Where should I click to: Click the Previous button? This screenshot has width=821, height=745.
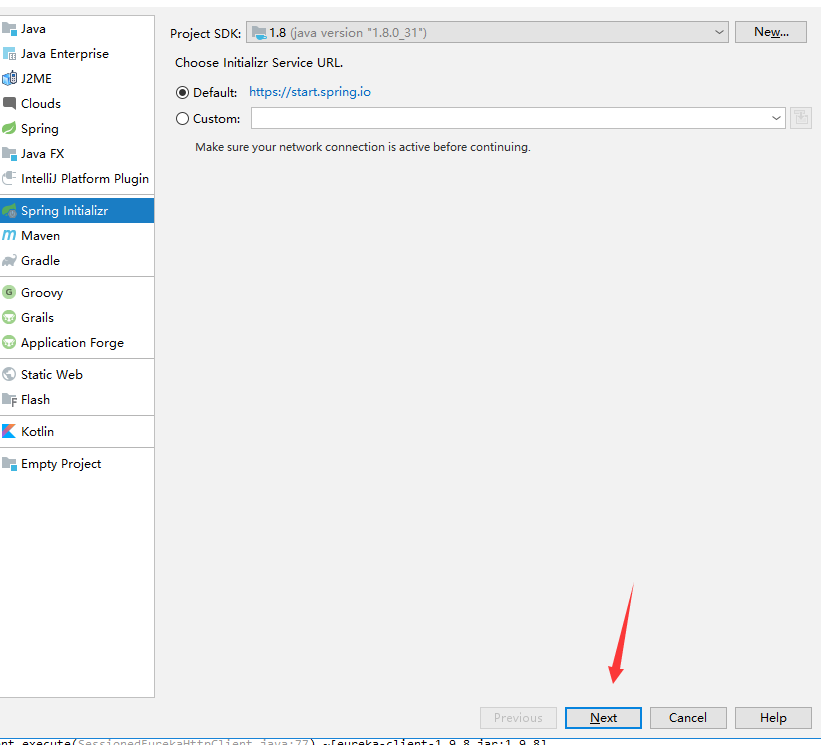518,718
